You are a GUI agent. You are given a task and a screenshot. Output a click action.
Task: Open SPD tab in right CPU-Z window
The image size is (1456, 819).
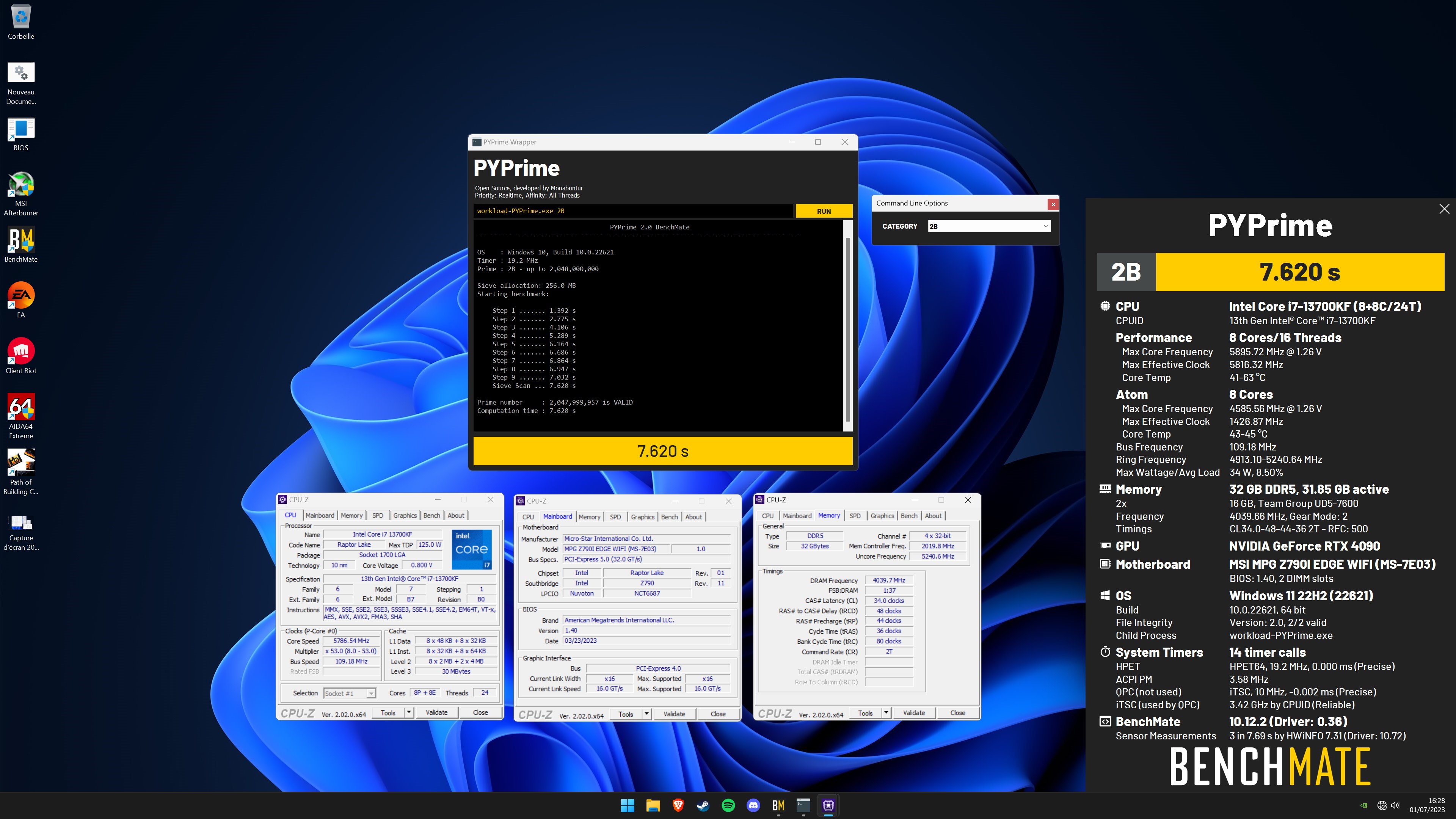click(x=855, y=516)
